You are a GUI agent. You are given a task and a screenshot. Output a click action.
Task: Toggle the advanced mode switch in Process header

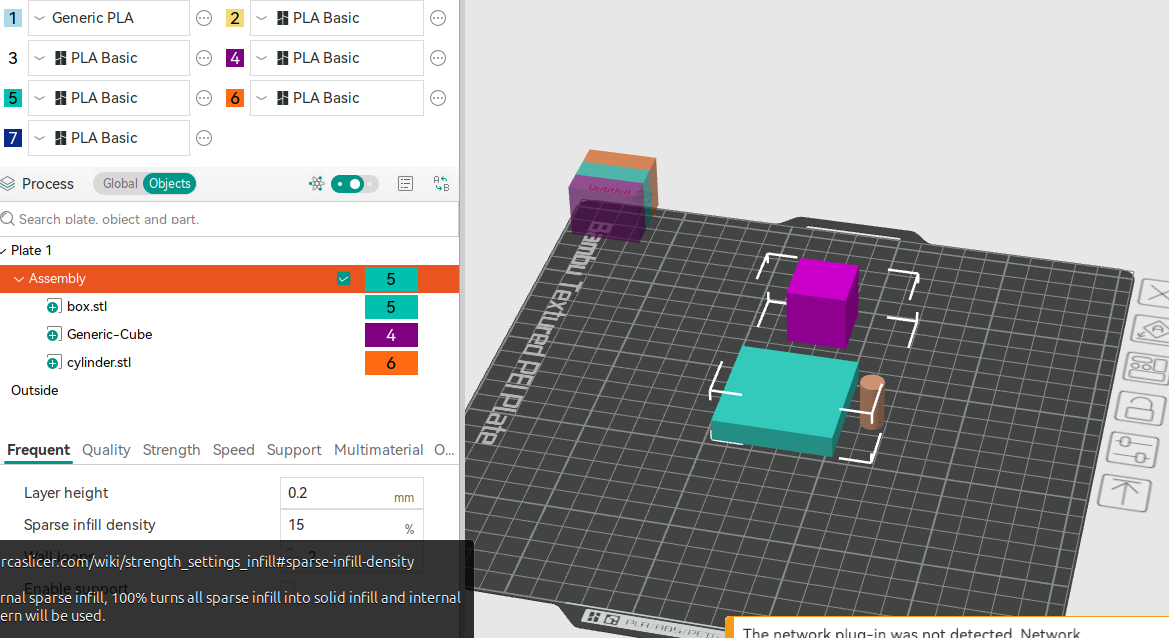[x=354, y=183]
